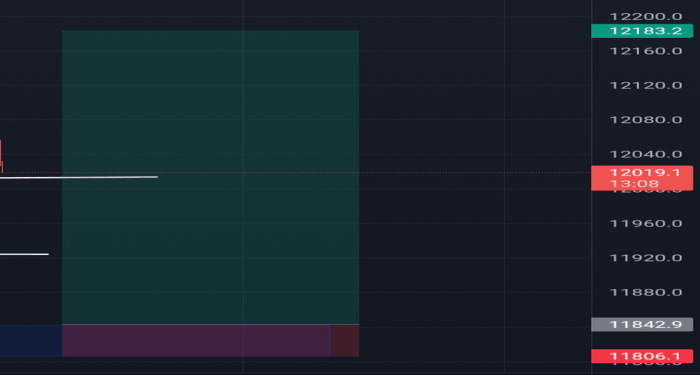Image resolution: width=700 pixels, height=375 pixels.
Task: Click the 12120.0 price scale value
Action: (646, 85)
